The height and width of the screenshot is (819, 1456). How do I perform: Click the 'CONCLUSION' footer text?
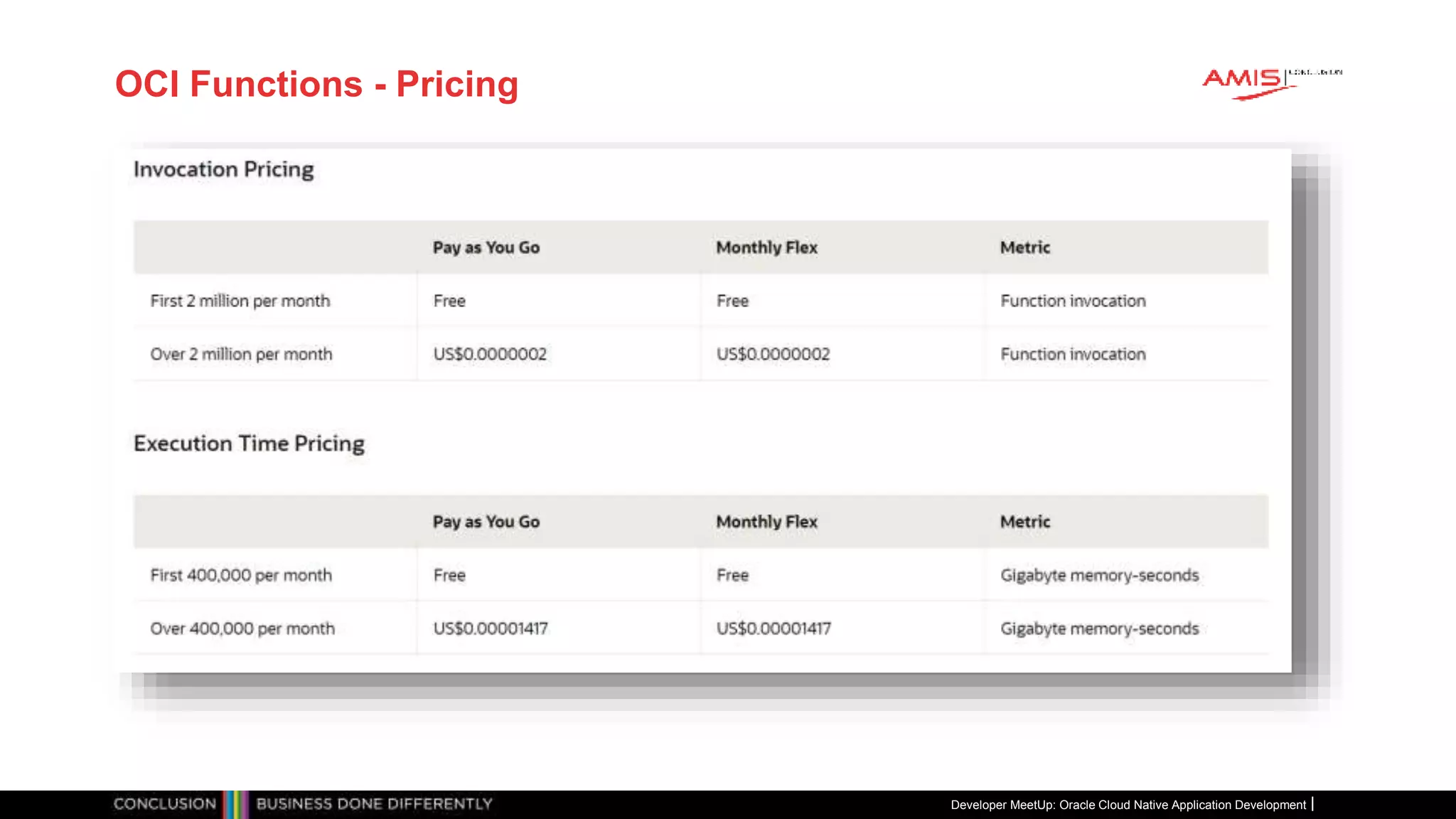tap(165, 804)
